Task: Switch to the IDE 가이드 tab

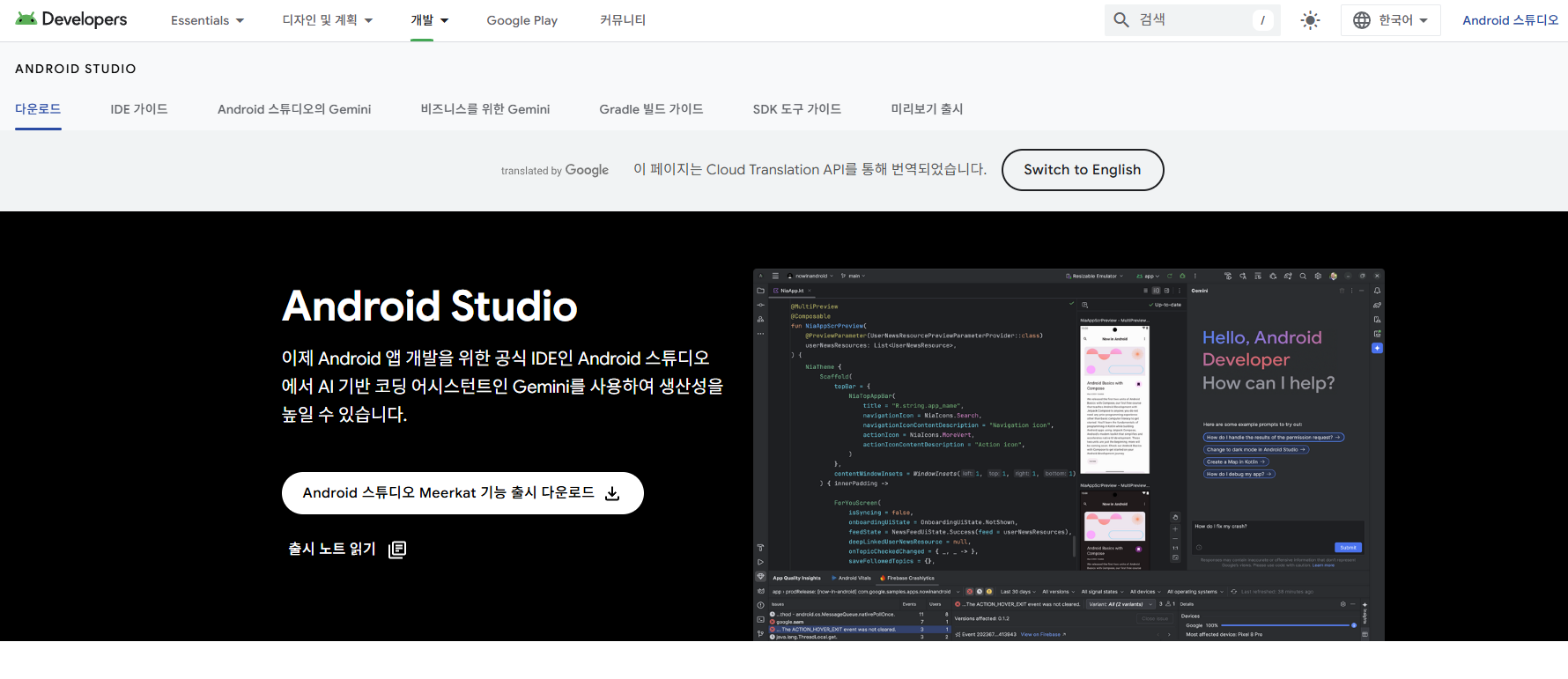Action: [x=139, y=109]
